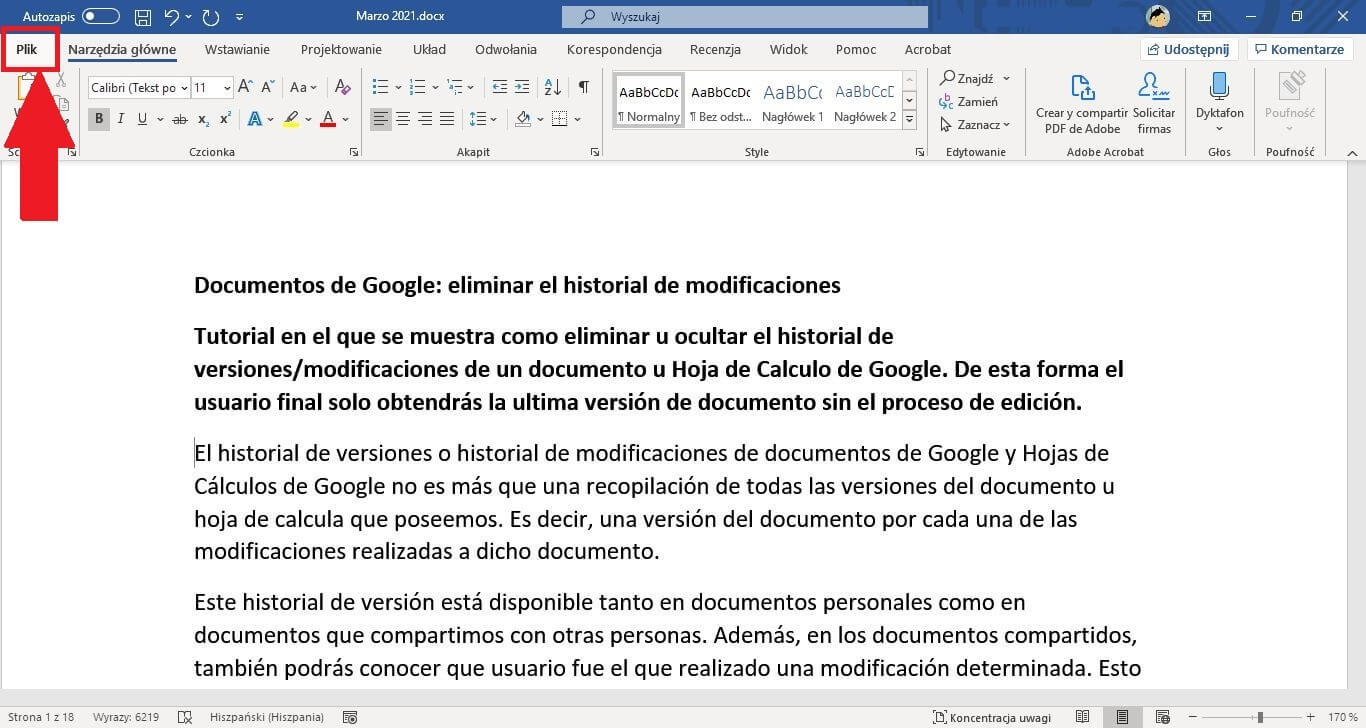Click the Redo arrow icon
Image resolution: width=1366 pixels, height=728 pixels.
point(210,17)
